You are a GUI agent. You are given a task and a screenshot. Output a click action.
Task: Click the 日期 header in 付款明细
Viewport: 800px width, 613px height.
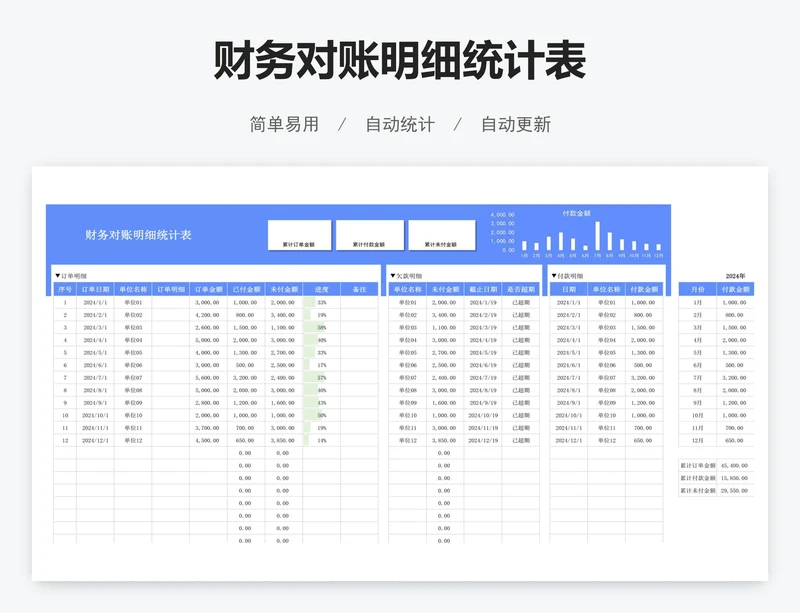(569, 289)
